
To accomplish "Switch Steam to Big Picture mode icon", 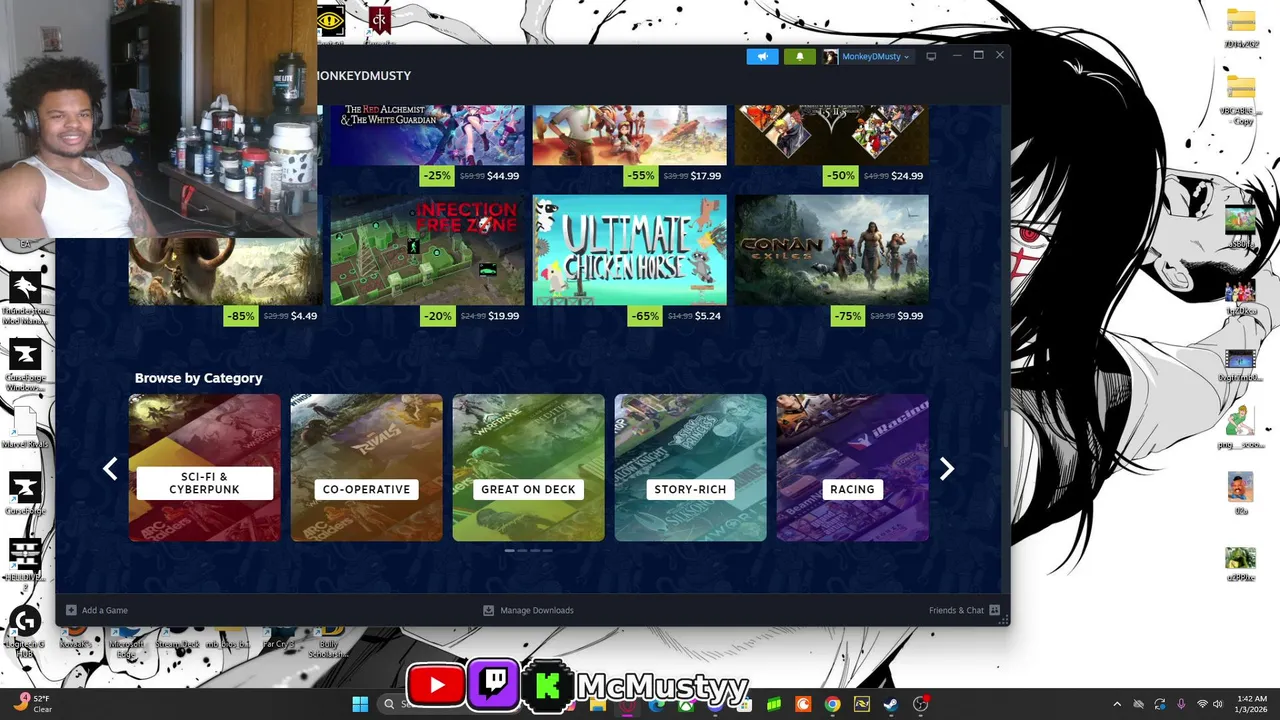I will click(931, 56).
